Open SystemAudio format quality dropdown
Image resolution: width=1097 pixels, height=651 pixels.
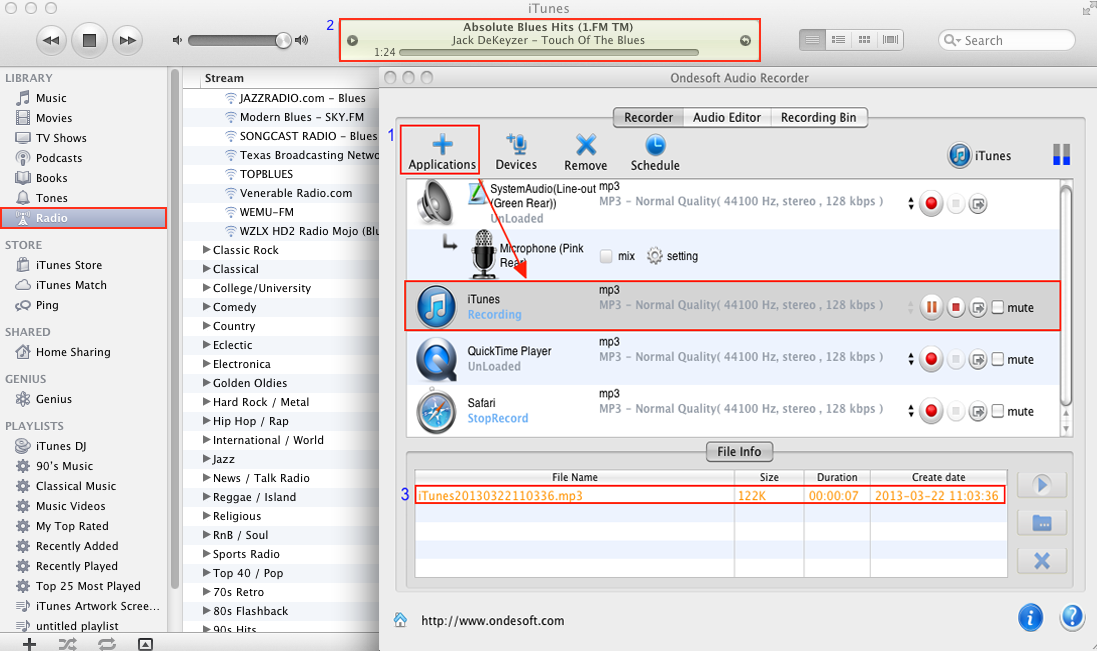pyautogui.click(x=910, y=203)
